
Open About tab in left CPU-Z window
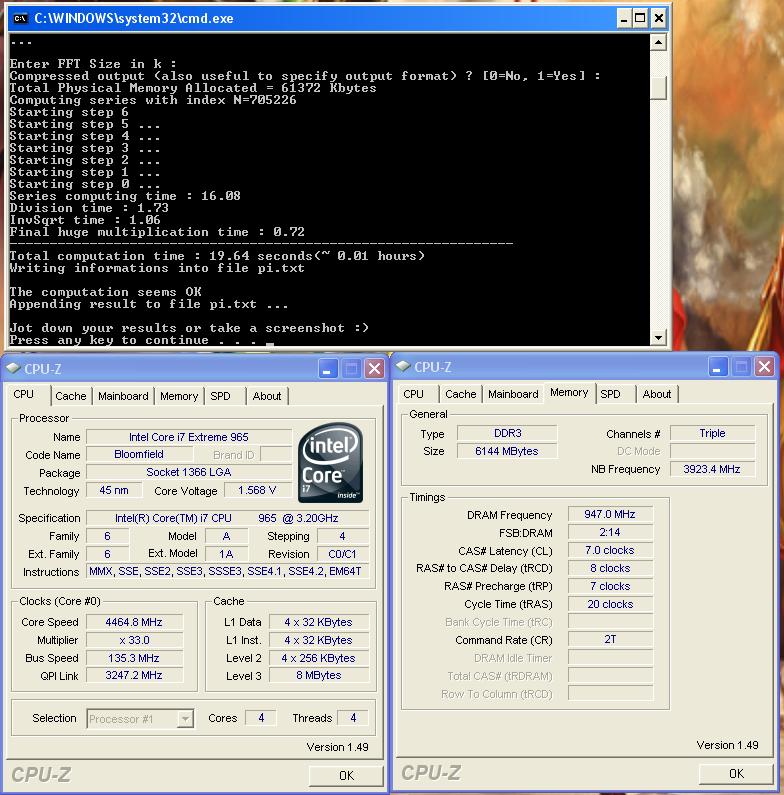tap(267, 396)
